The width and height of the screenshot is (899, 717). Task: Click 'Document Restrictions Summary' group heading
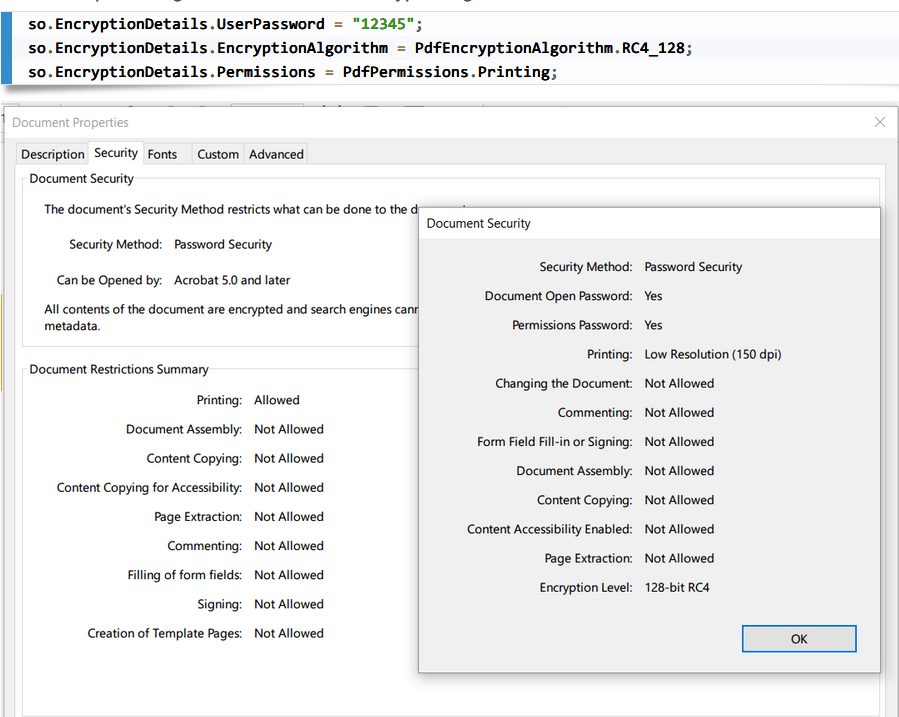[x=119, y=369]
